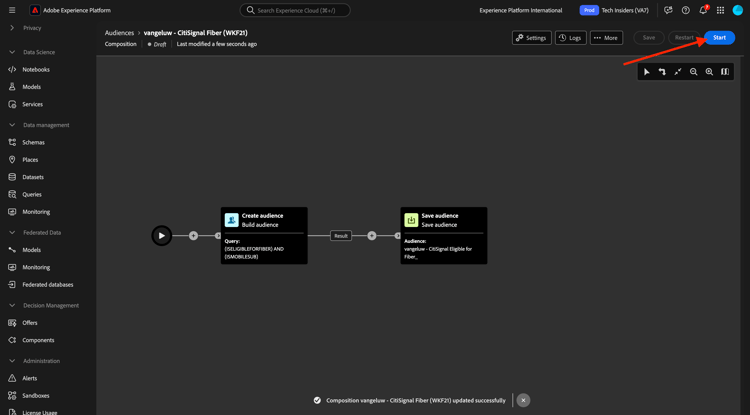Open the hamburger navigation menu
The image size is (750, 415).
[12, 10]
